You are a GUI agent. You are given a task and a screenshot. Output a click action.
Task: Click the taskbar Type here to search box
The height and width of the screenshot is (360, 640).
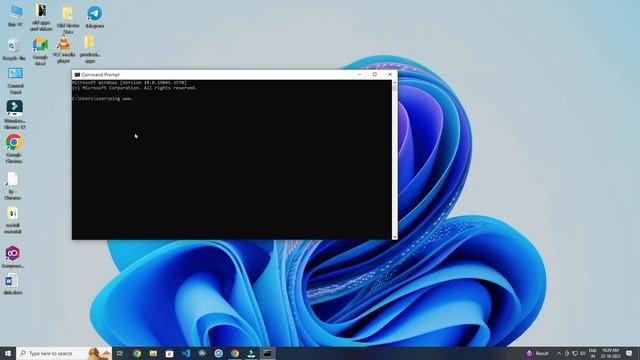coord(64,353)
